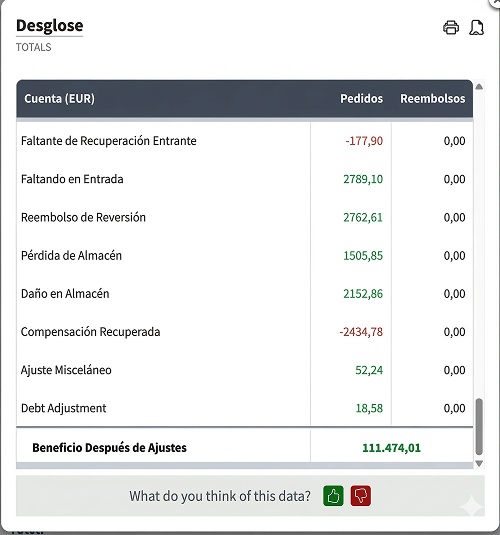Click the green thumbs up button
Screen dimensions: 500x535
333,496
